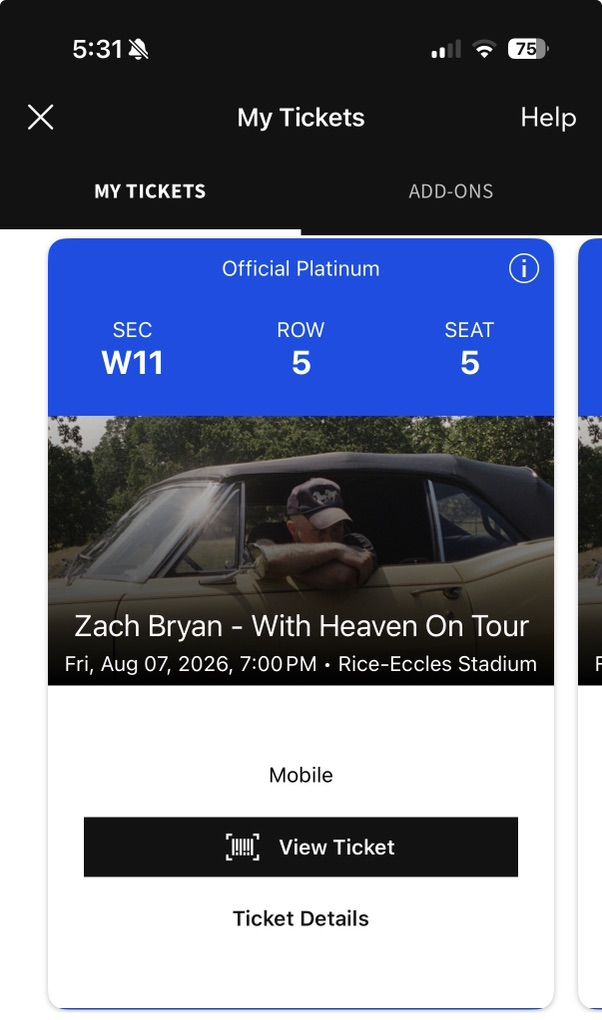Tap the info icon on the Official Platinum ticket
This screenshot has height=1020, width=602.
(523, 268)
